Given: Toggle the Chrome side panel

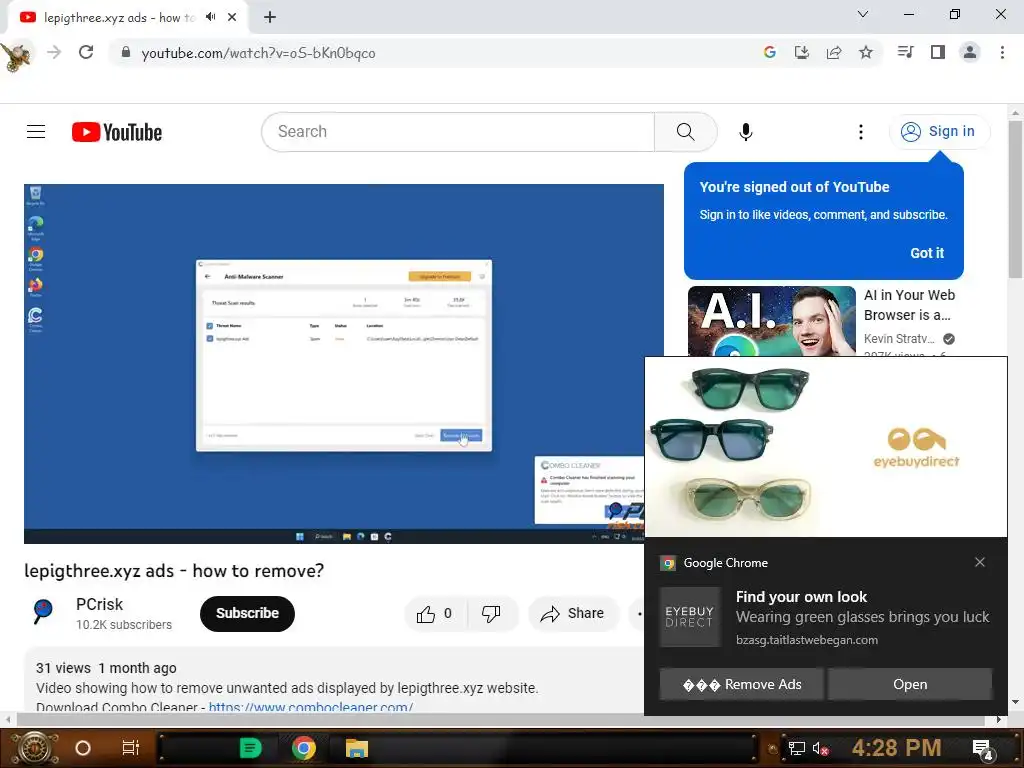Looking at the screenshot, I should (x=938, y=52).
